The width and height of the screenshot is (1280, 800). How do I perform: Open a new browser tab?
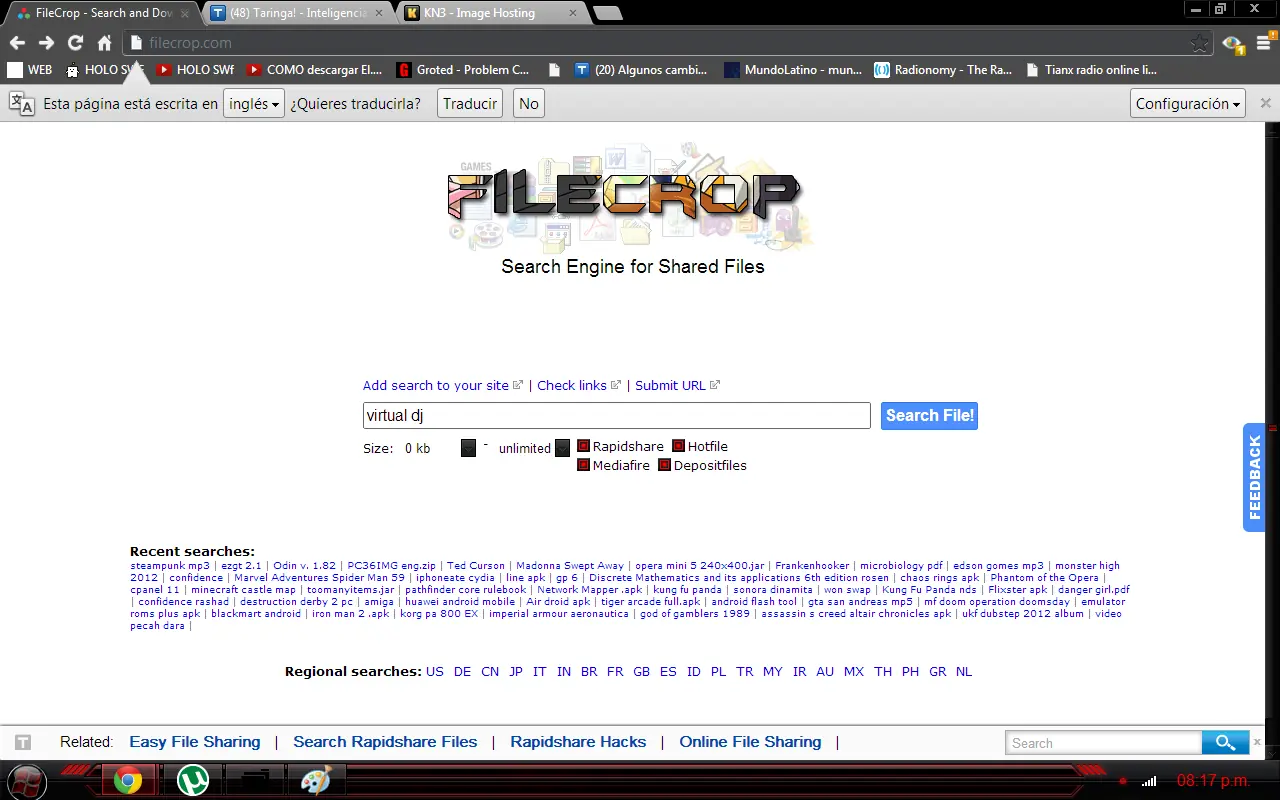608,13
